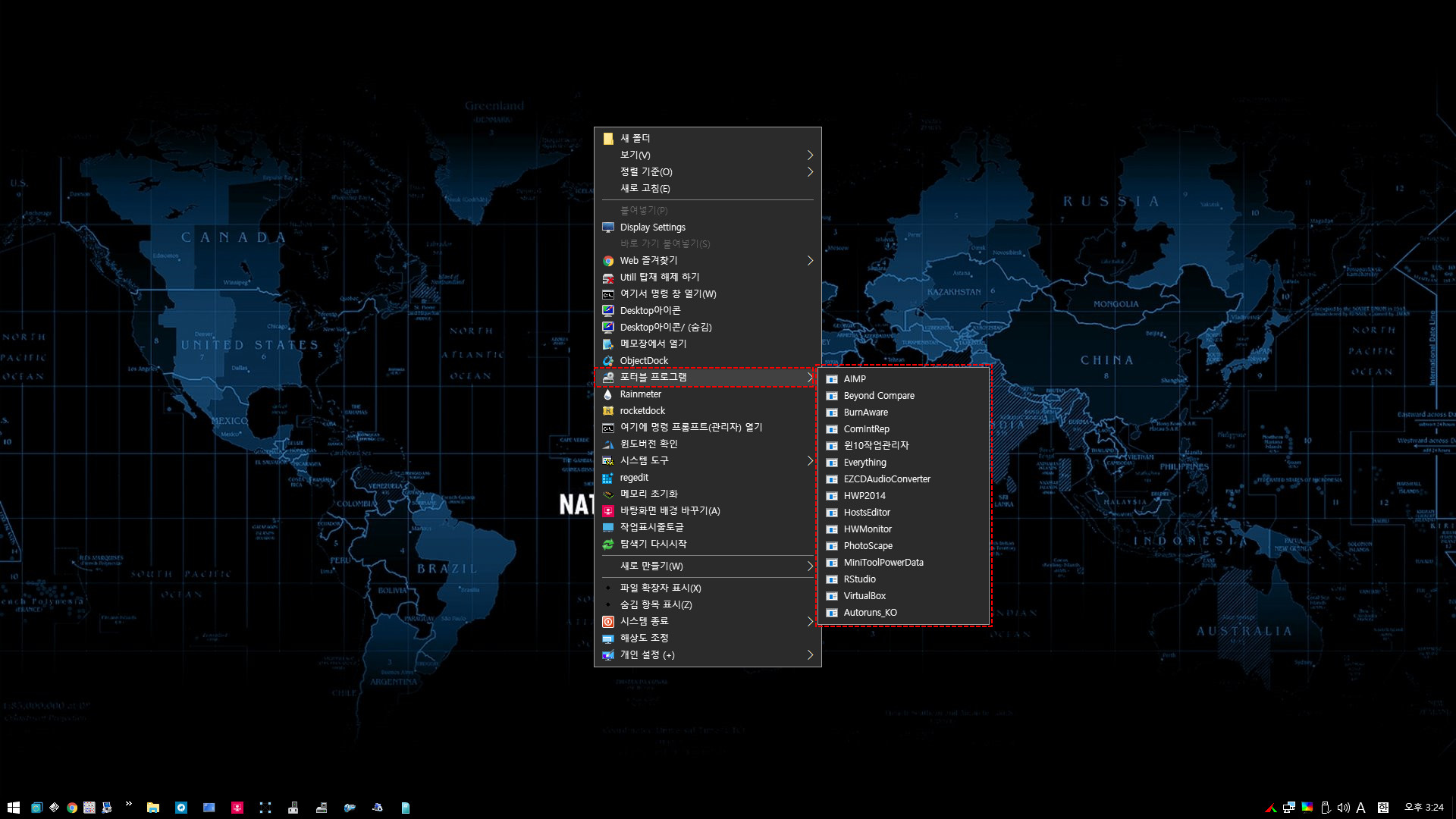The width and height of the screenshot is (1456, 819).
Task: Launch Google Chrome from the taskbar
Action: pos(72,808)
